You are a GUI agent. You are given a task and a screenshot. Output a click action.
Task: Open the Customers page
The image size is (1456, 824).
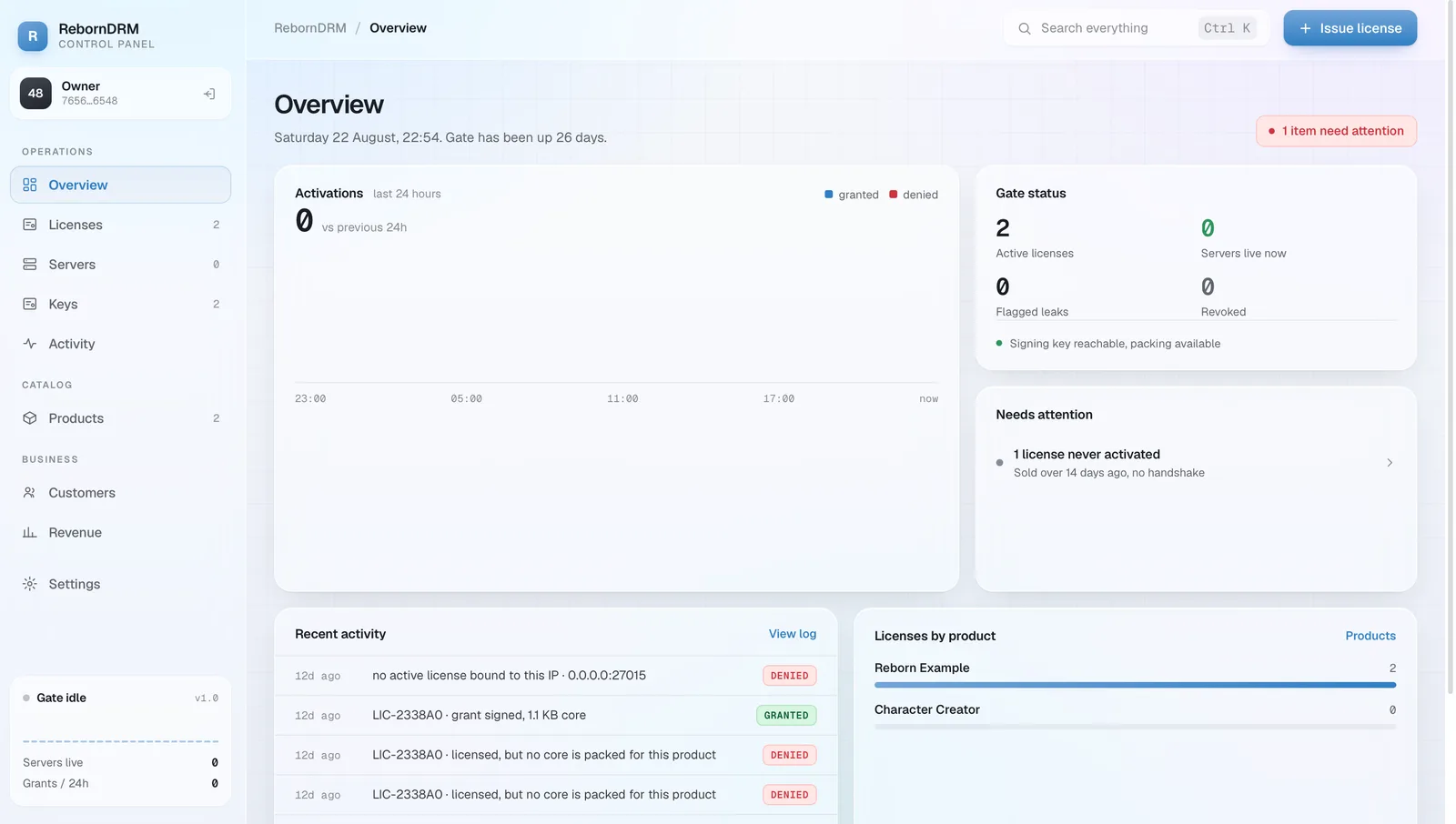[120, 493]
